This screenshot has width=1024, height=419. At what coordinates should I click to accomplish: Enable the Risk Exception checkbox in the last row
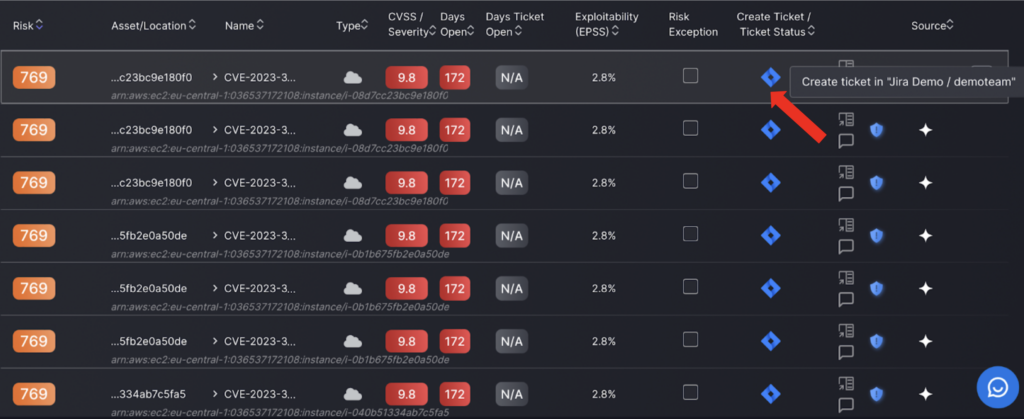click(690, 392)
